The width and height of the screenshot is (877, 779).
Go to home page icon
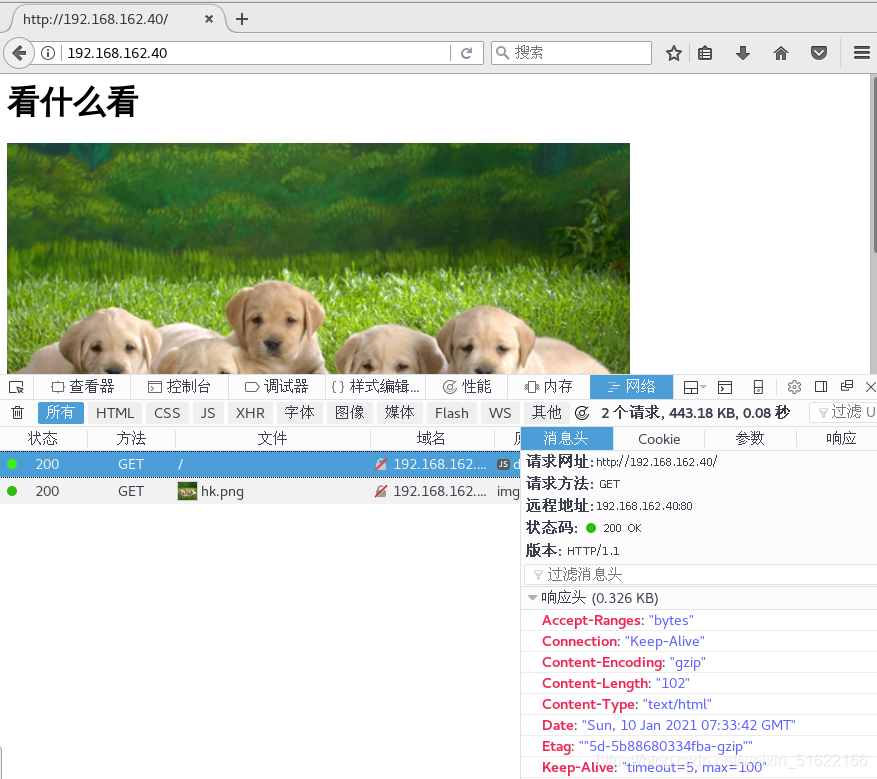coord(781,53)
